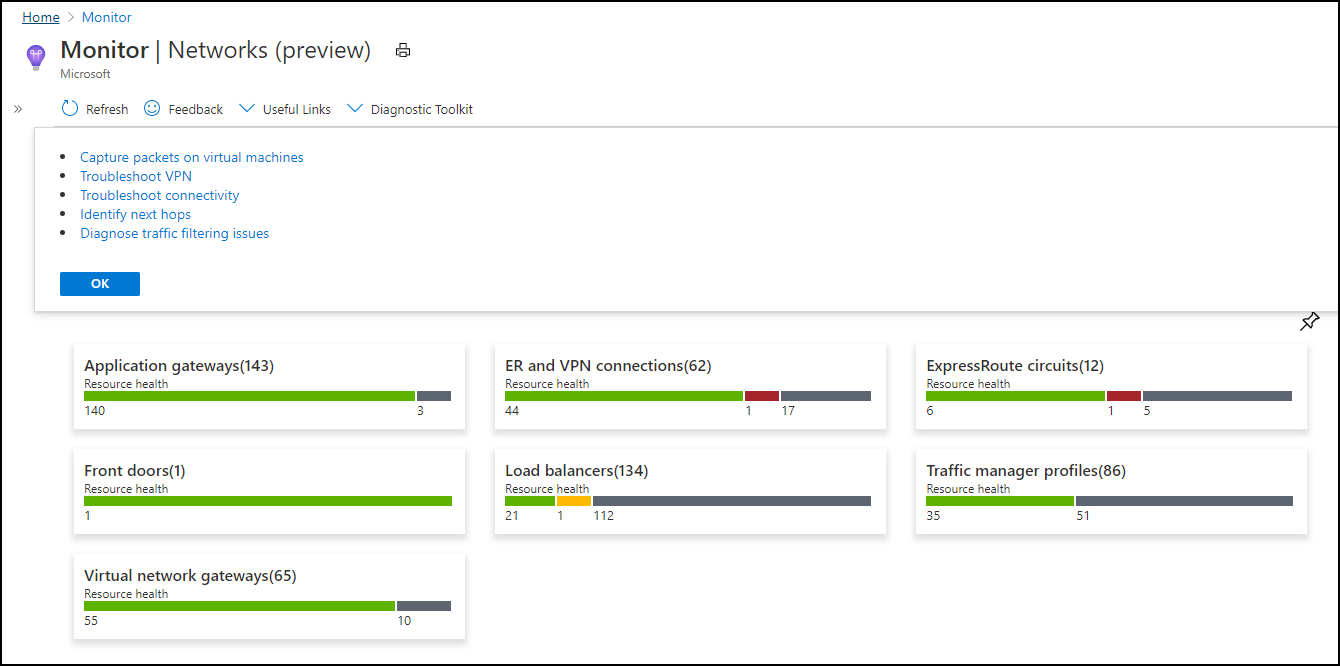Click the Refresh icon in toolbar
Image resolution: width=1340 pixels, height=666 pixels.
pyautogui.click(x=70, y=109)
